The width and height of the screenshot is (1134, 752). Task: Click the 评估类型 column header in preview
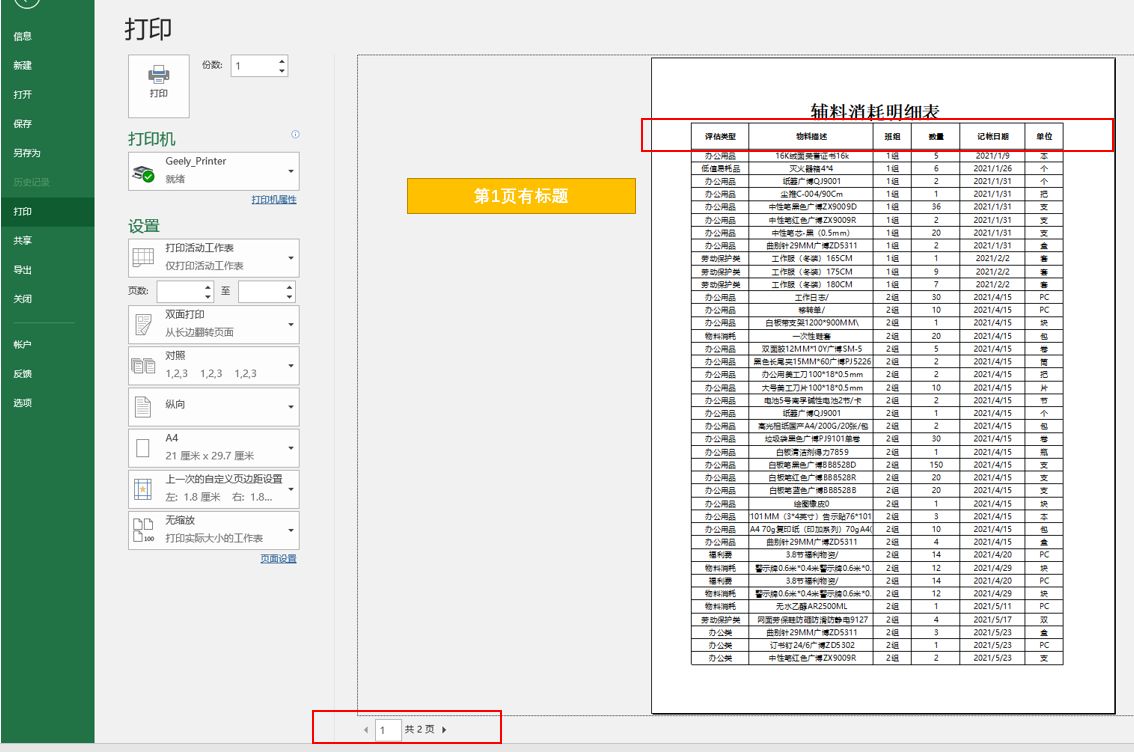point(720,136)
